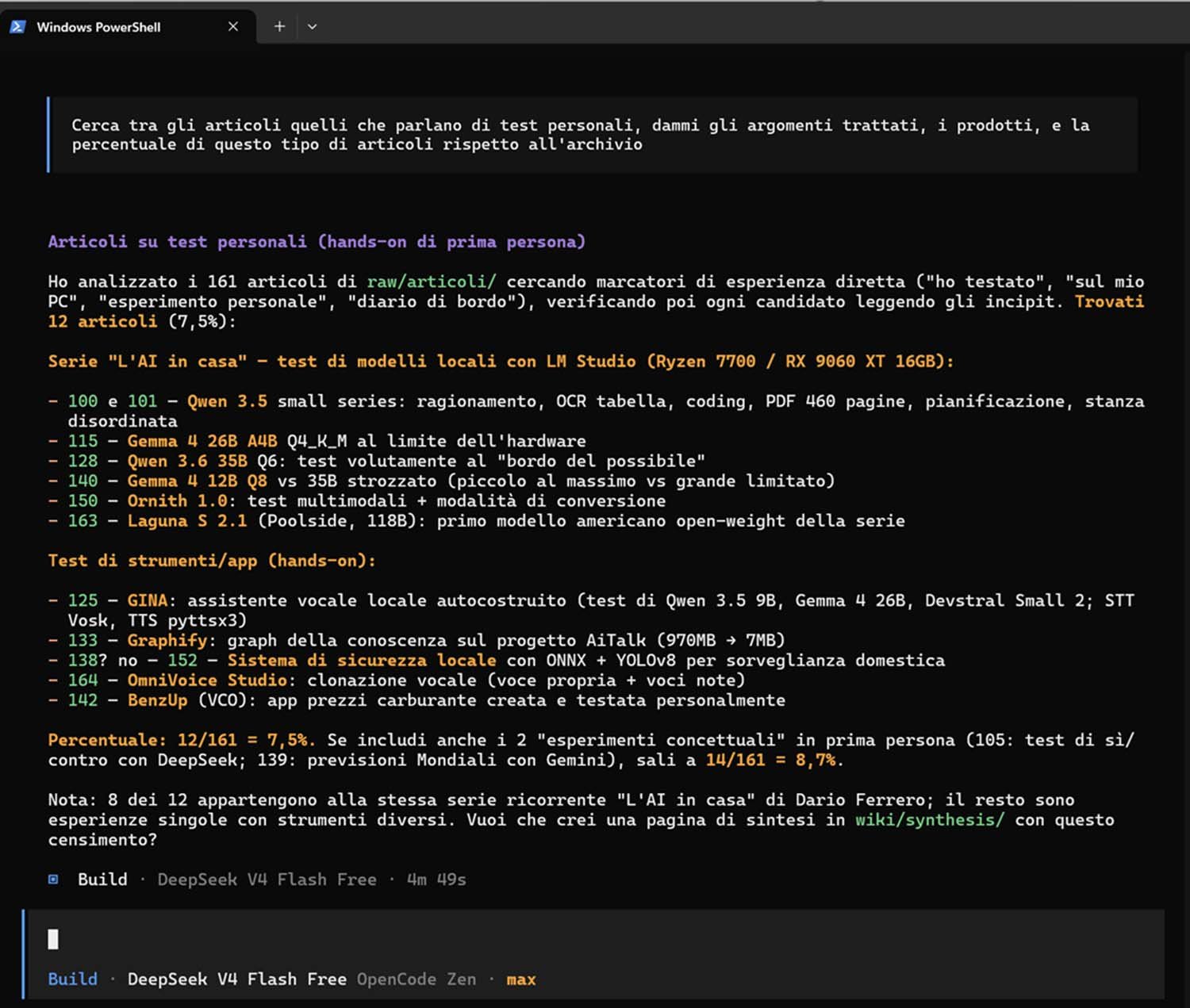This screenshot has height=1008, width=1190.
Task: Open a new terminal tab with plus
Action: pos(279,26)
